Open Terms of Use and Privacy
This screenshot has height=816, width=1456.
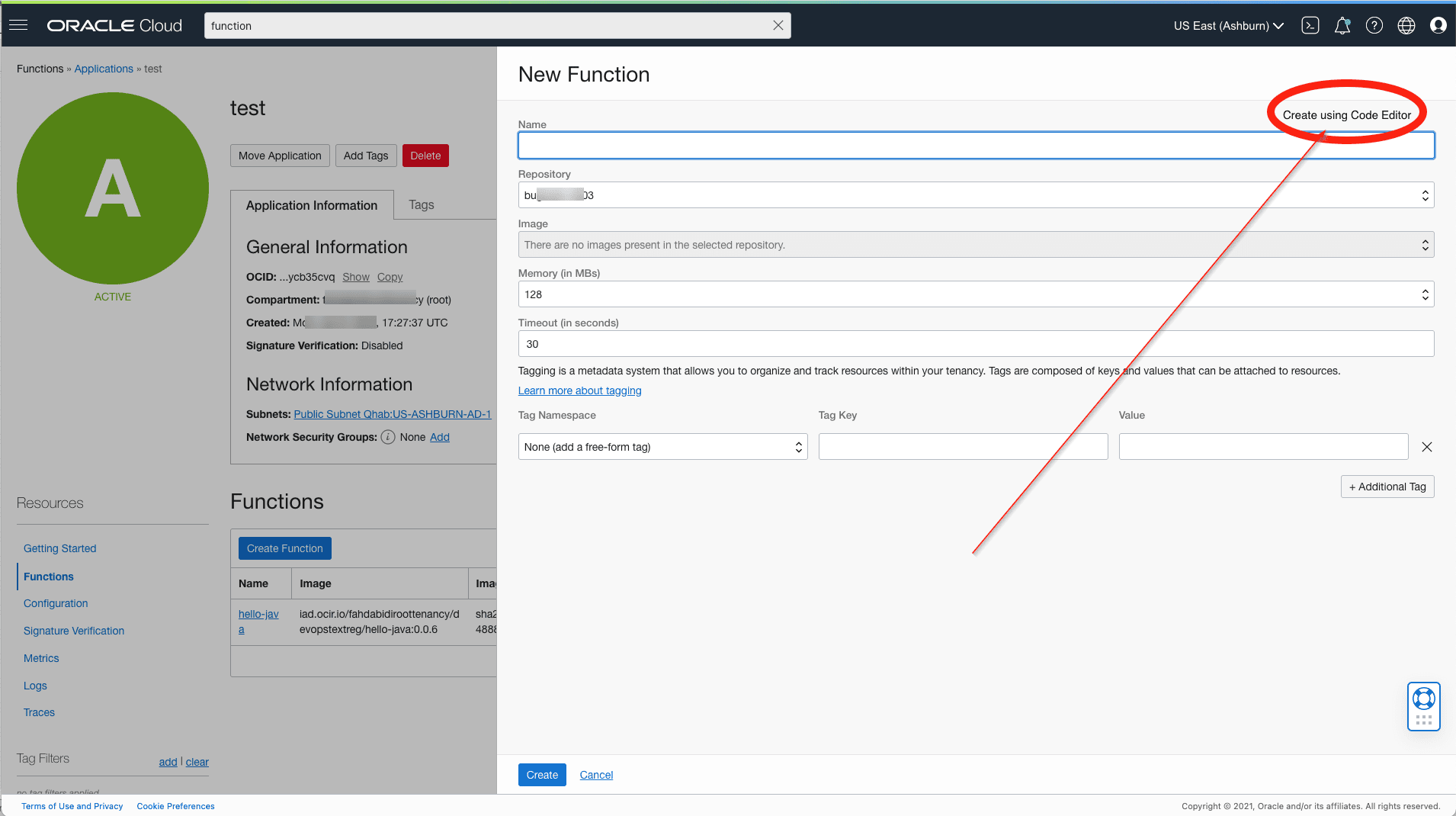72,806
